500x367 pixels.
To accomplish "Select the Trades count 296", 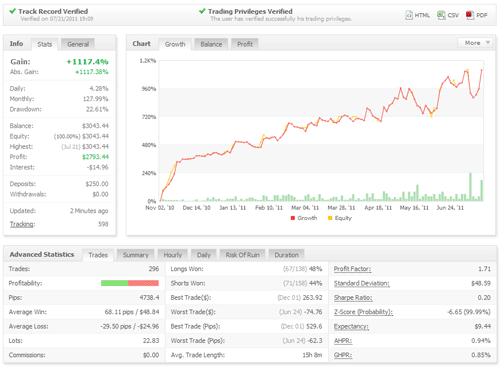I will coord(154,269).
